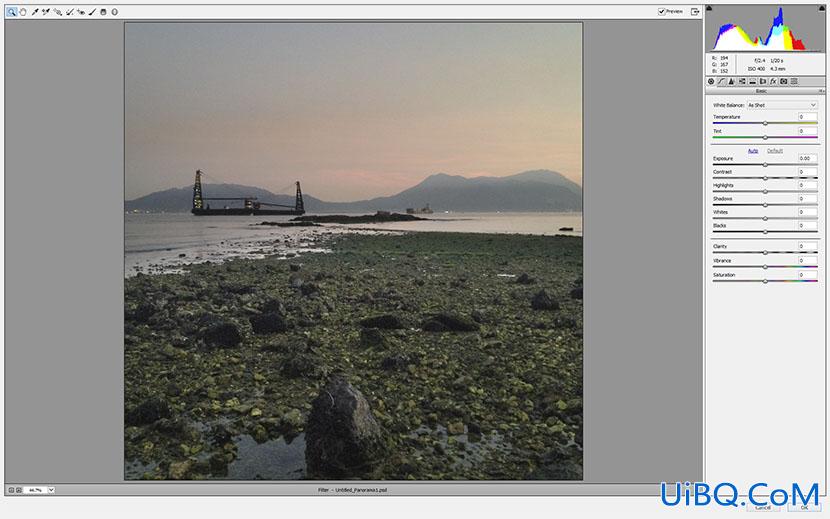Click the Whites slider handle
Screen dimensions: 830x519
tap(765, 219)
